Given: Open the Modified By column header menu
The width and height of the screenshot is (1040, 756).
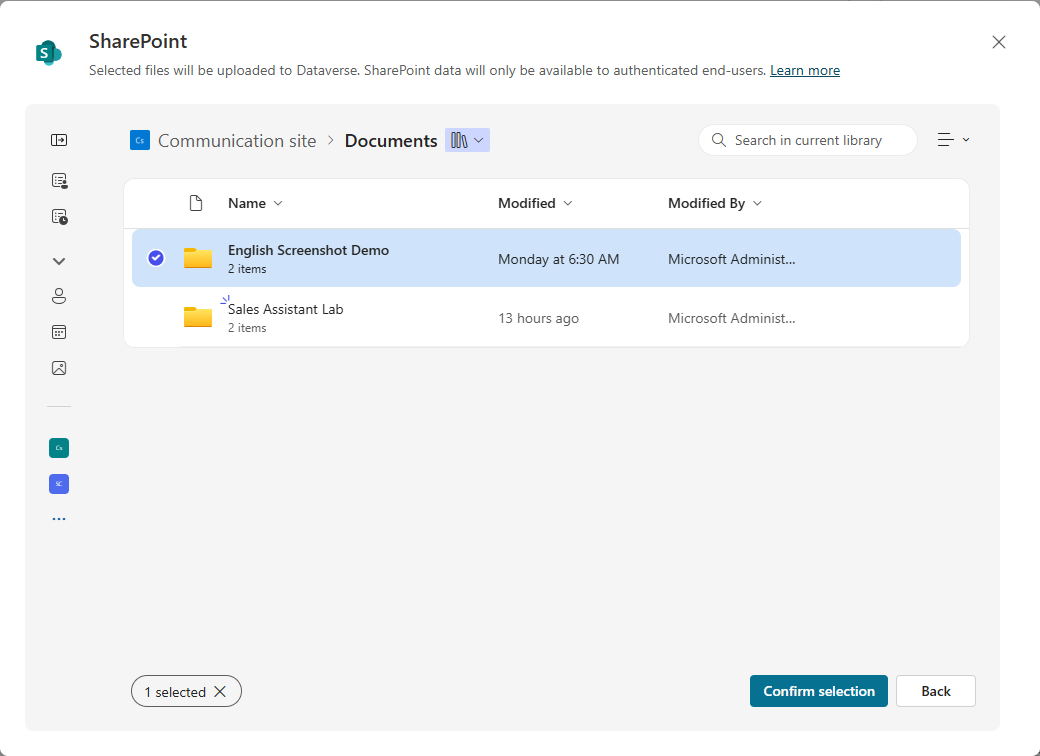Looking at the screenshot, I should click(x=714, y=203).
